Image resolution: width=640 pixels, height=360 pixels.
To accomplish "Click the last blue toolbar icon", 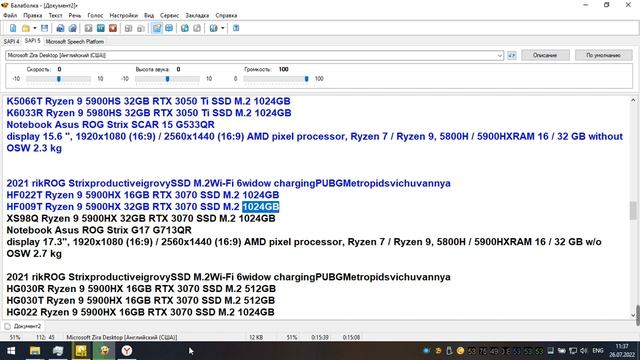I will (236, 28).
